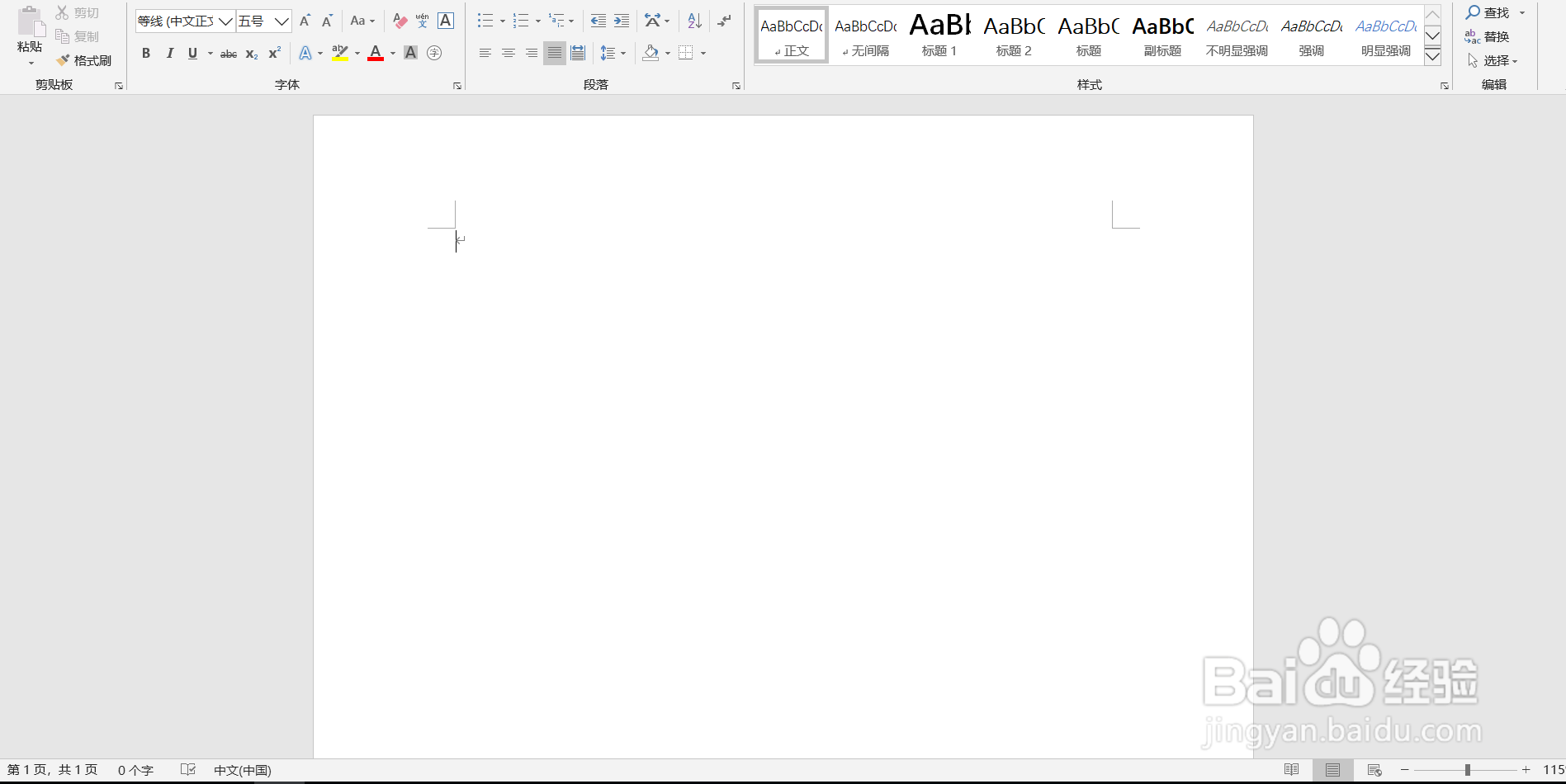Decrease font size with shrink icon
The height and width of the screenshot is (784, 1566).
[x=327, y=21]
